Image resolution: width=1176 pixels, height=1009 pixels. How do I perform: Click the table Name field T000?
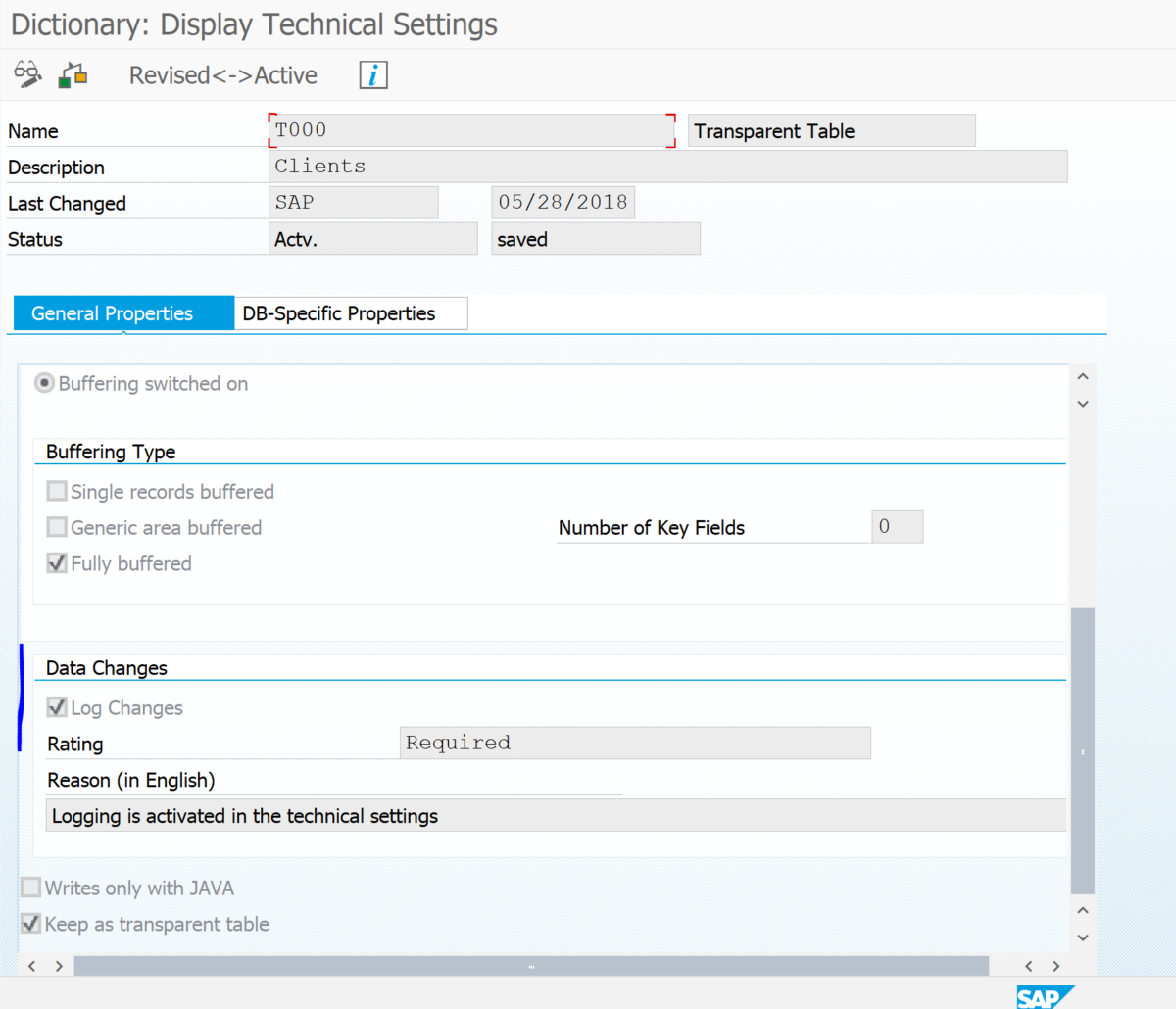coord(470,130)
